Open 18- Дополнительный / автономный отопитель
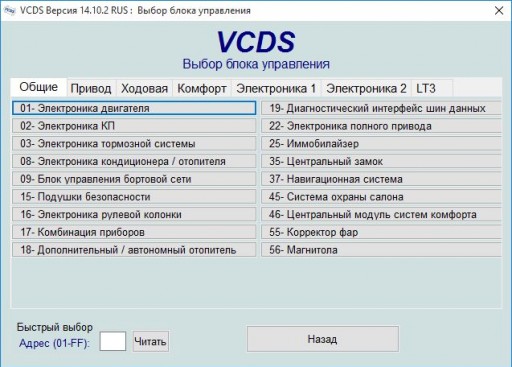This screenshot has width=512, height=367. pyautogui.click(x=134, y=250)
